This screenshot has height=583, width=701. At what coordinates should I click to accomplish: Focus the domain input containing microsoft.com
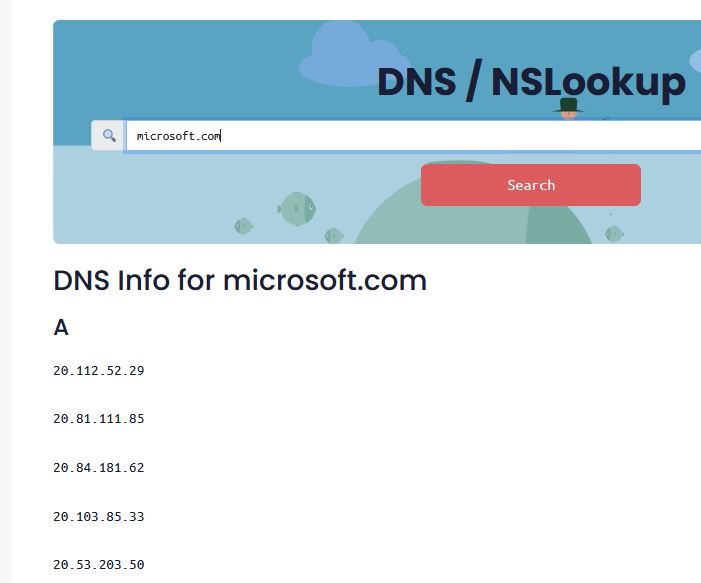pos(413,135)
